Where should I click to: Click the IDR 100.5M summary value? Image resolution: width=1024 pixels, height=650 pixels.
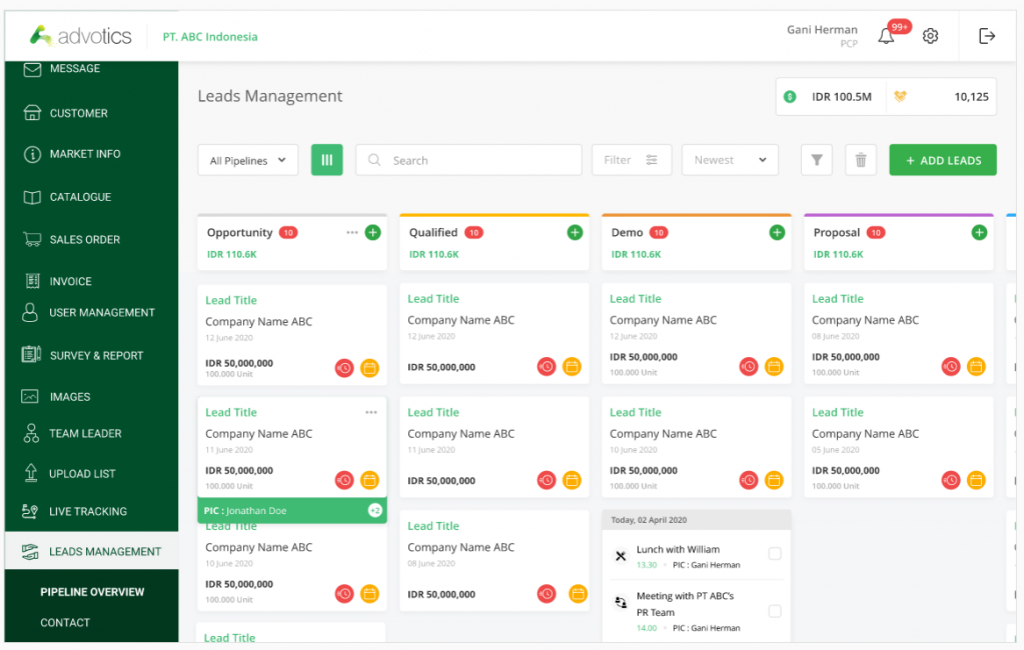click(841, 97)
